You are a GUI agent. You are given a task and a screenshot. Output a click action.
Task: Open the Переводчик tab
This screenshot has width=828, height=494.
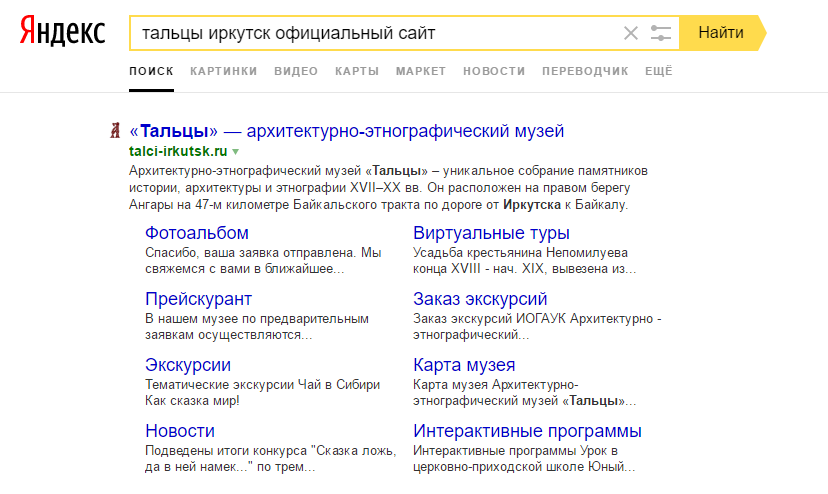pyautogui.click(x=585, y=71)
